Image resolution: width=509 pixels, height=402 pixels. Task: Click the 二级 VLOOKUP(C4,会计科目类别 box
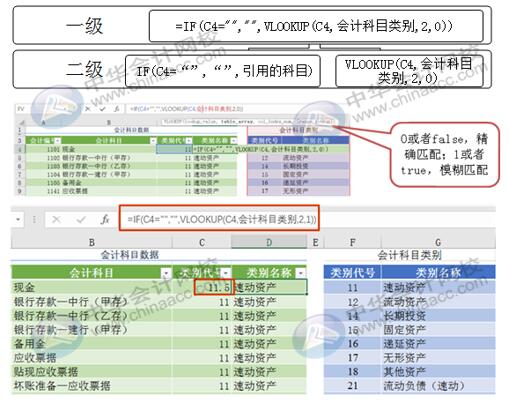coord(409,71)
